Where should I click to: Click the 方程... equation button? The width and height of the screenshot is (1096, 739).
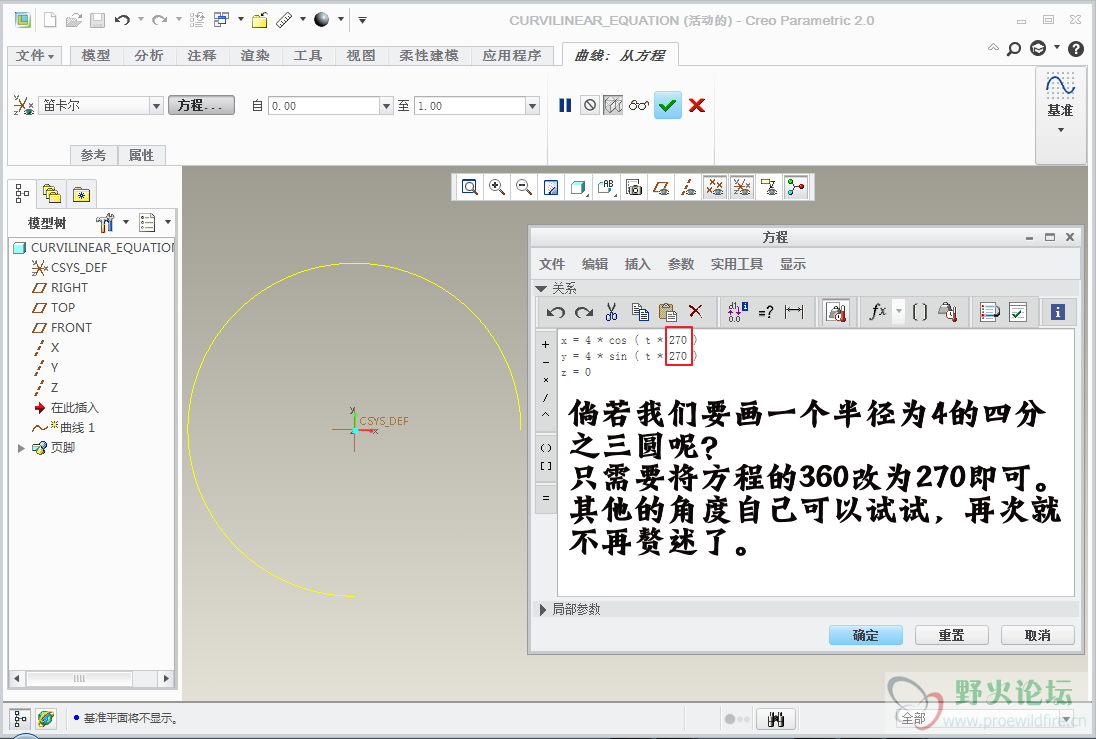(201, 106)
